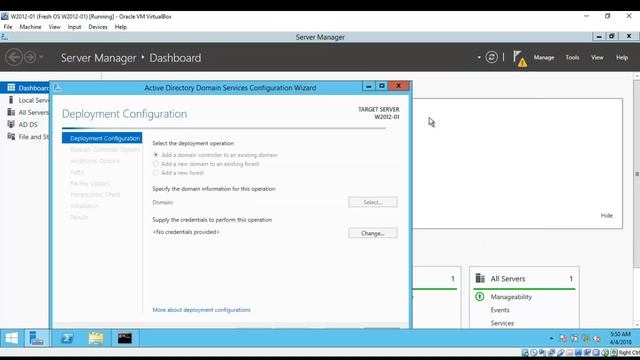Open the VirtualBox Input menu
Screen dimensions: 640x360
pyautogui.click(x=74, y=27)
